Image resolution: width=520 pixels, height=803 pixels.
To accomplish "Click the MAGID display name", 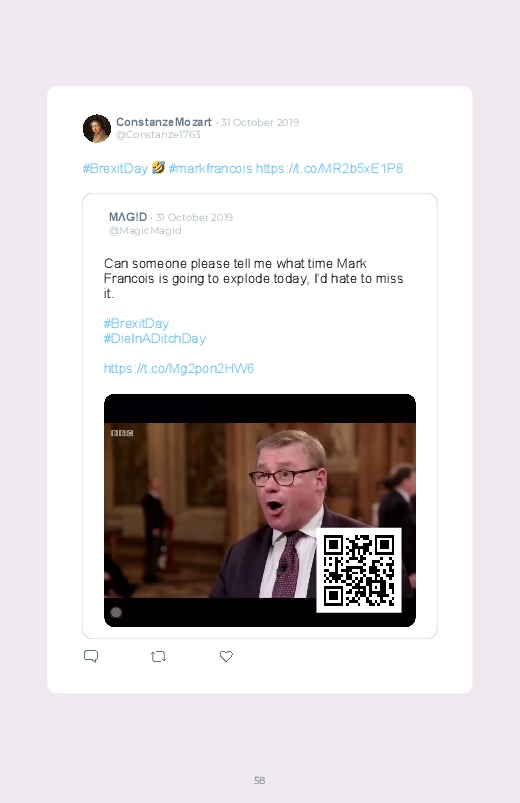I will tap(128, 217).
